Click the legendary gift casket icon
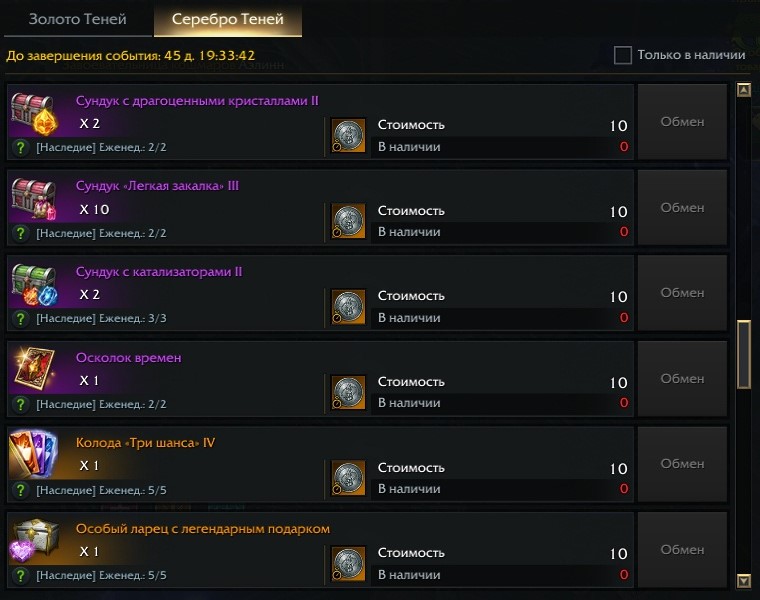This screenshot has width=760, height=600. click(36, 539)
